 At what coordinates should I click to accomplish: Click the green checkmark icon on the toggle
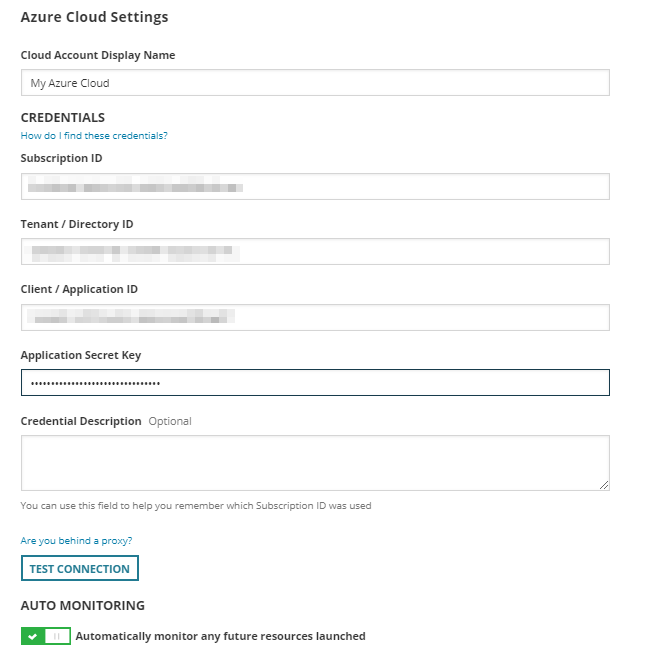pos(33,636)
